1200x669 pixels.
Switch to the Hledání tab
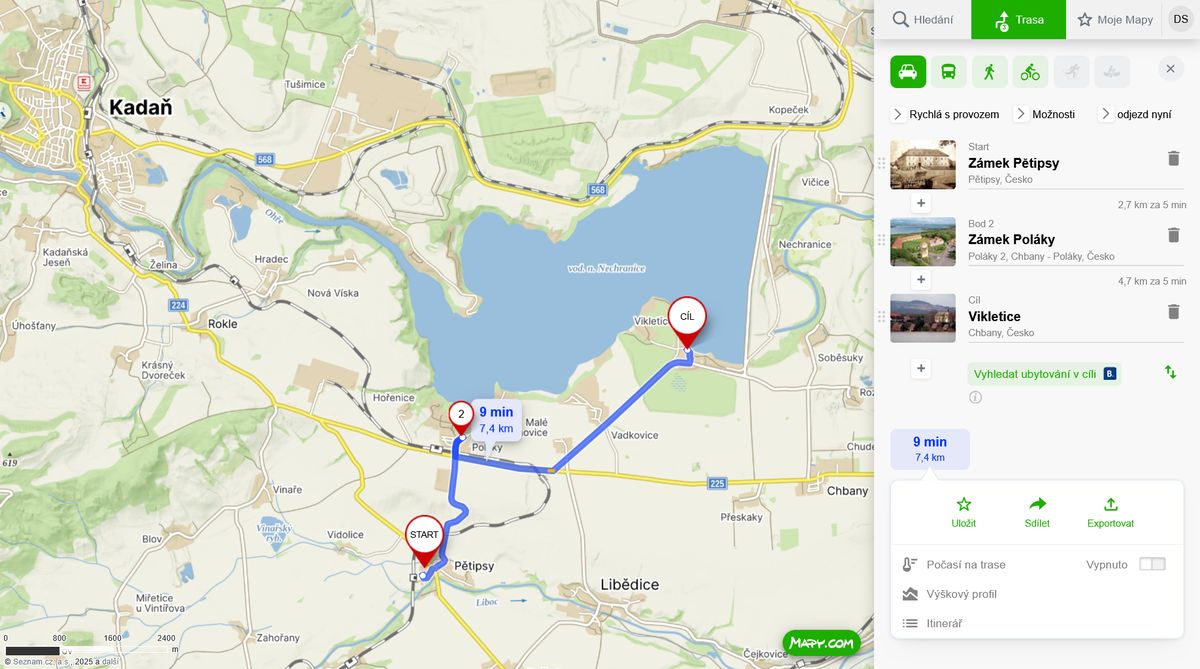pyautogui.click(x=923, y=19)
